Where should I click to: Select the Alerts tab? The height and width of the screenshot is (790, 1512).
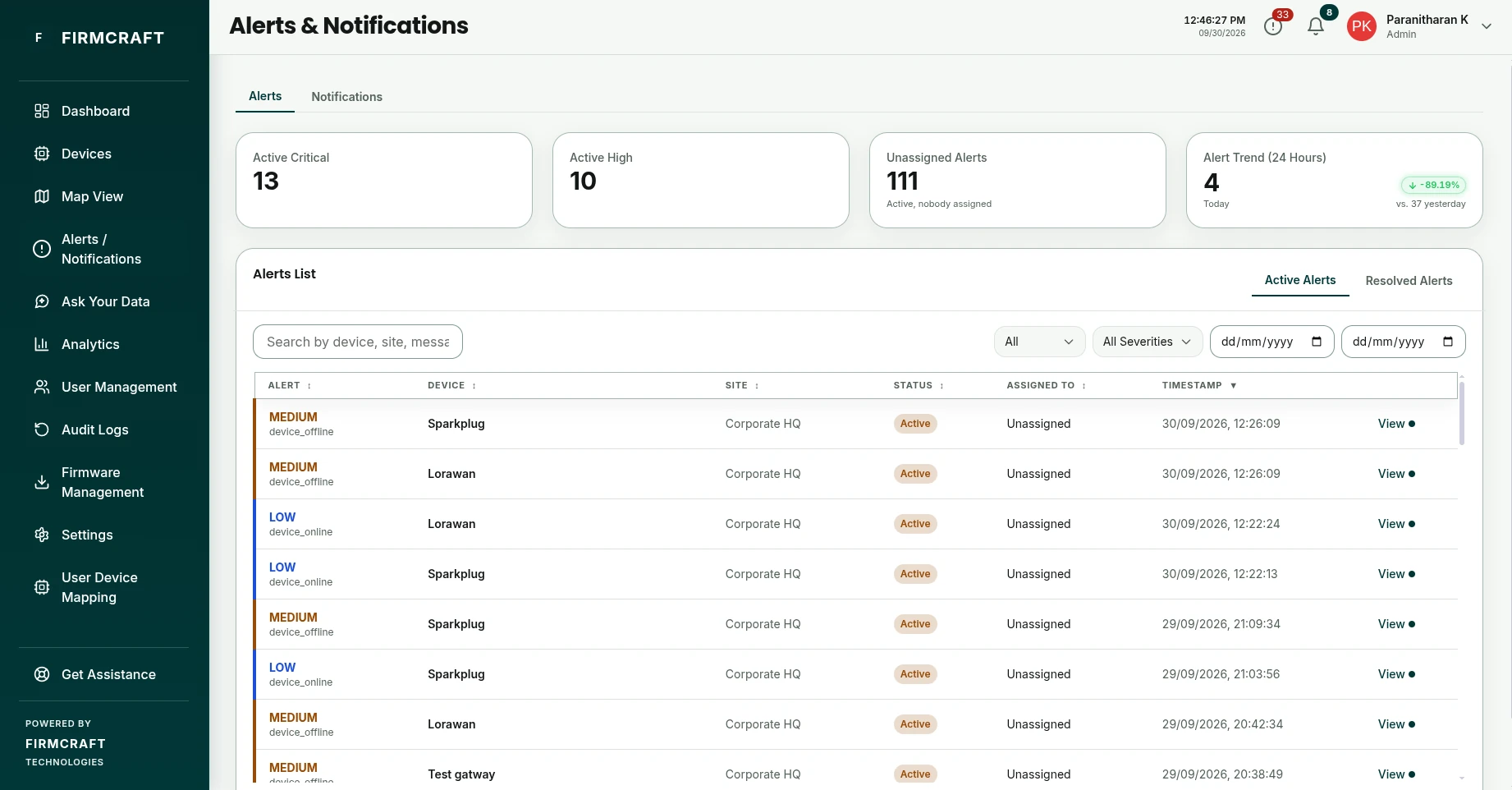tap(265, 96)
